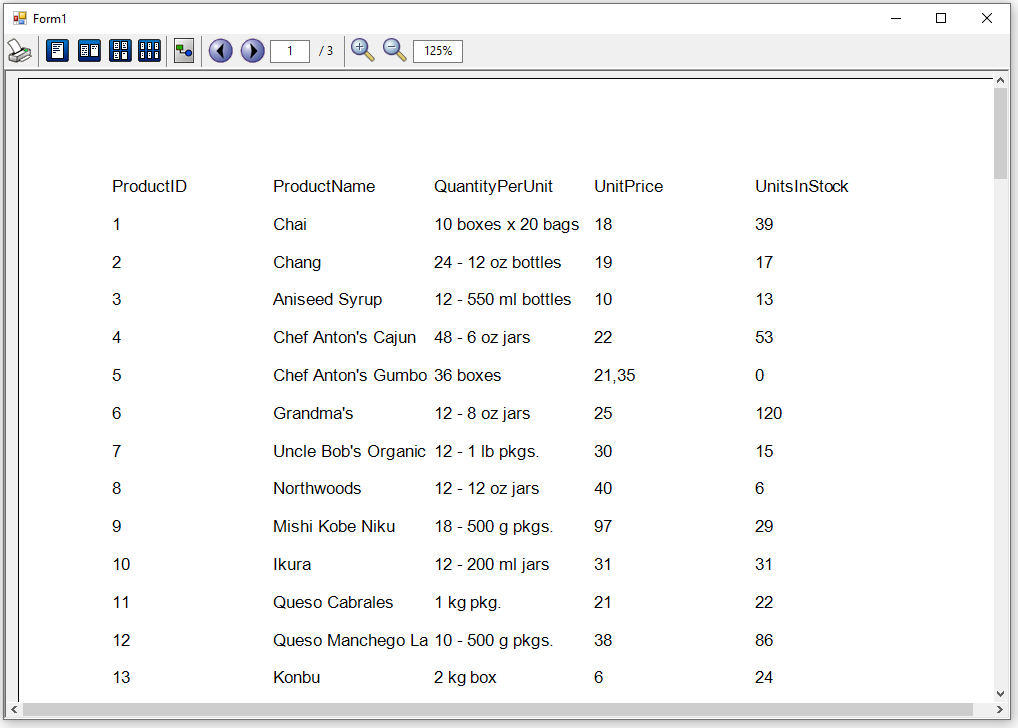
Task: Switch to four-page view layout
Action: tap(120, 51)
